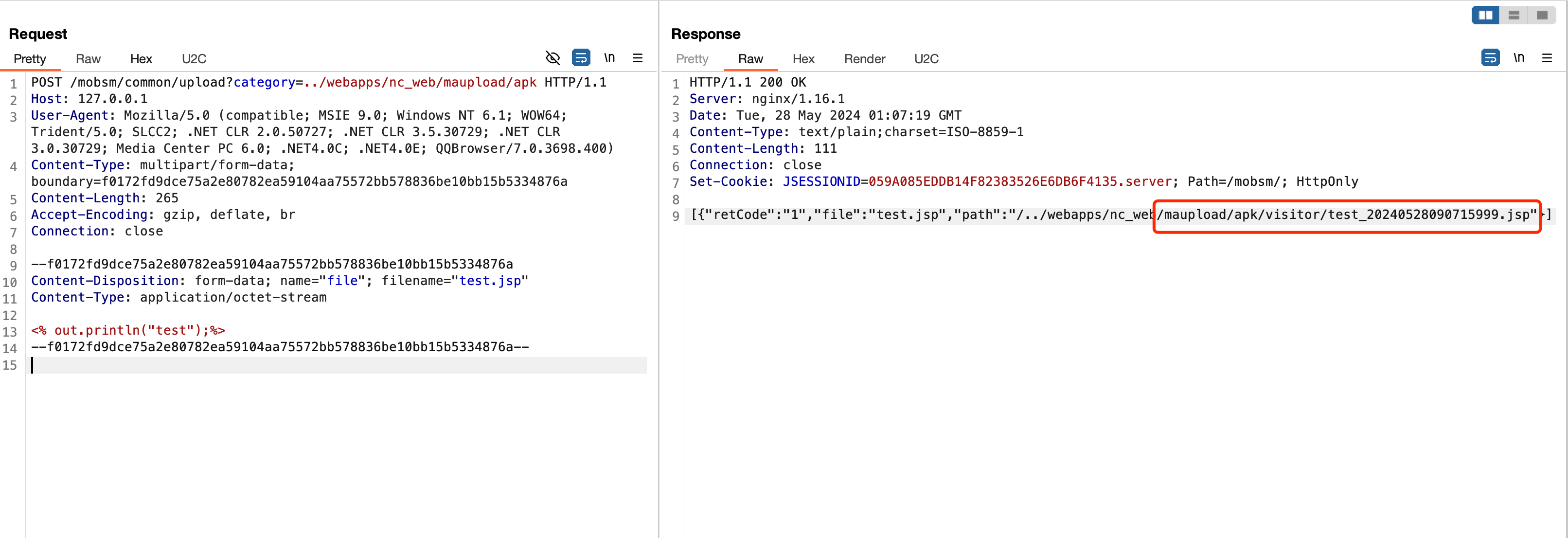The image size is (1568, 538).
Task: Open Response U2C tab
Action: [x=927, y=59]
